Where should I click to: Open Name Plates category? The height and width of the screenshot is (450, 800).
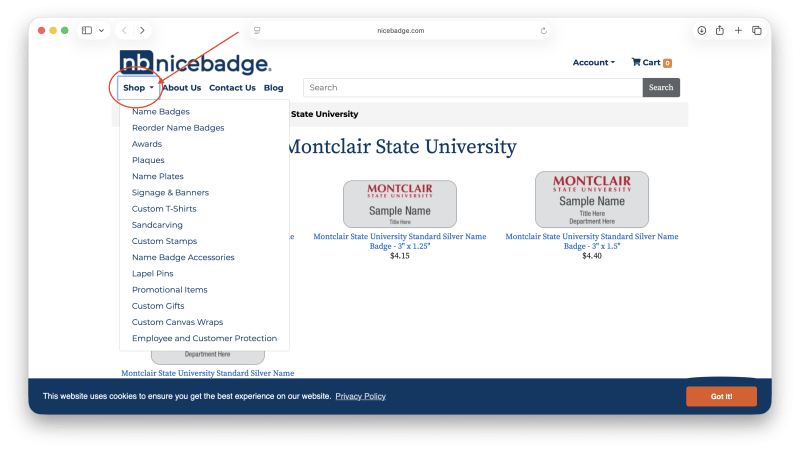[158, 176]
